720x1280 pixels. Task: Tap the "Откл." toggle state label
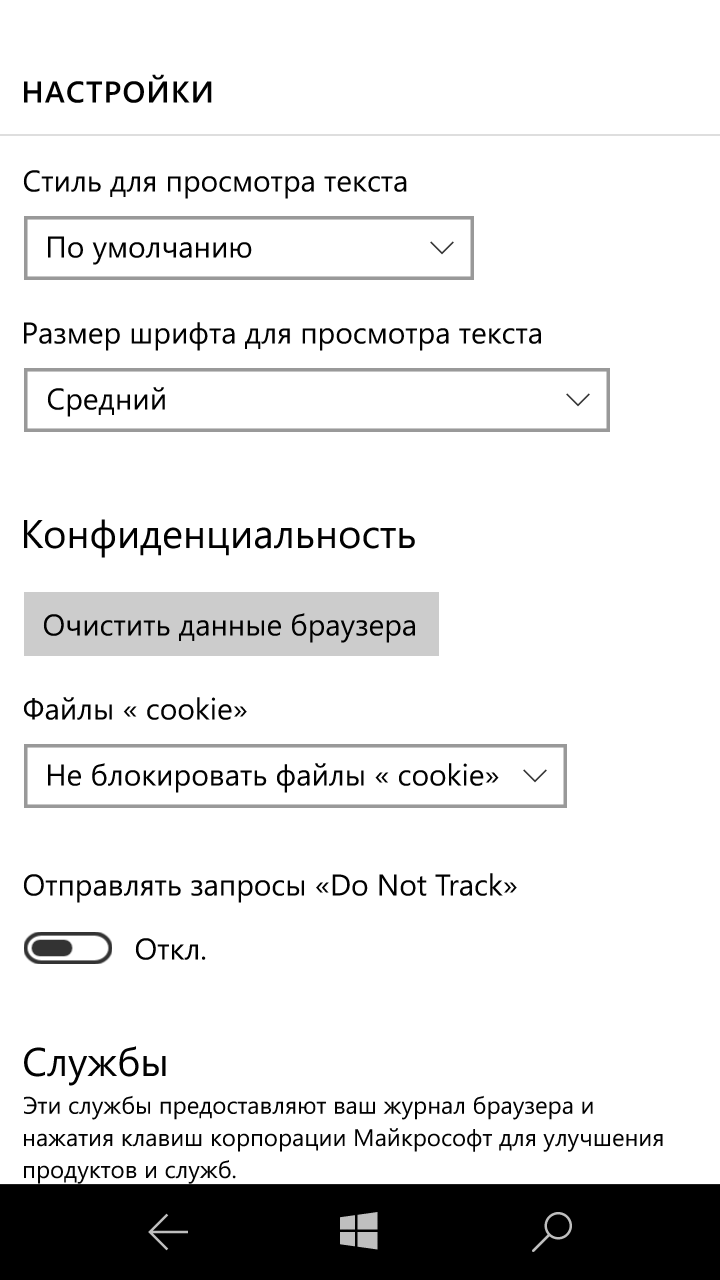click(171, 950)
